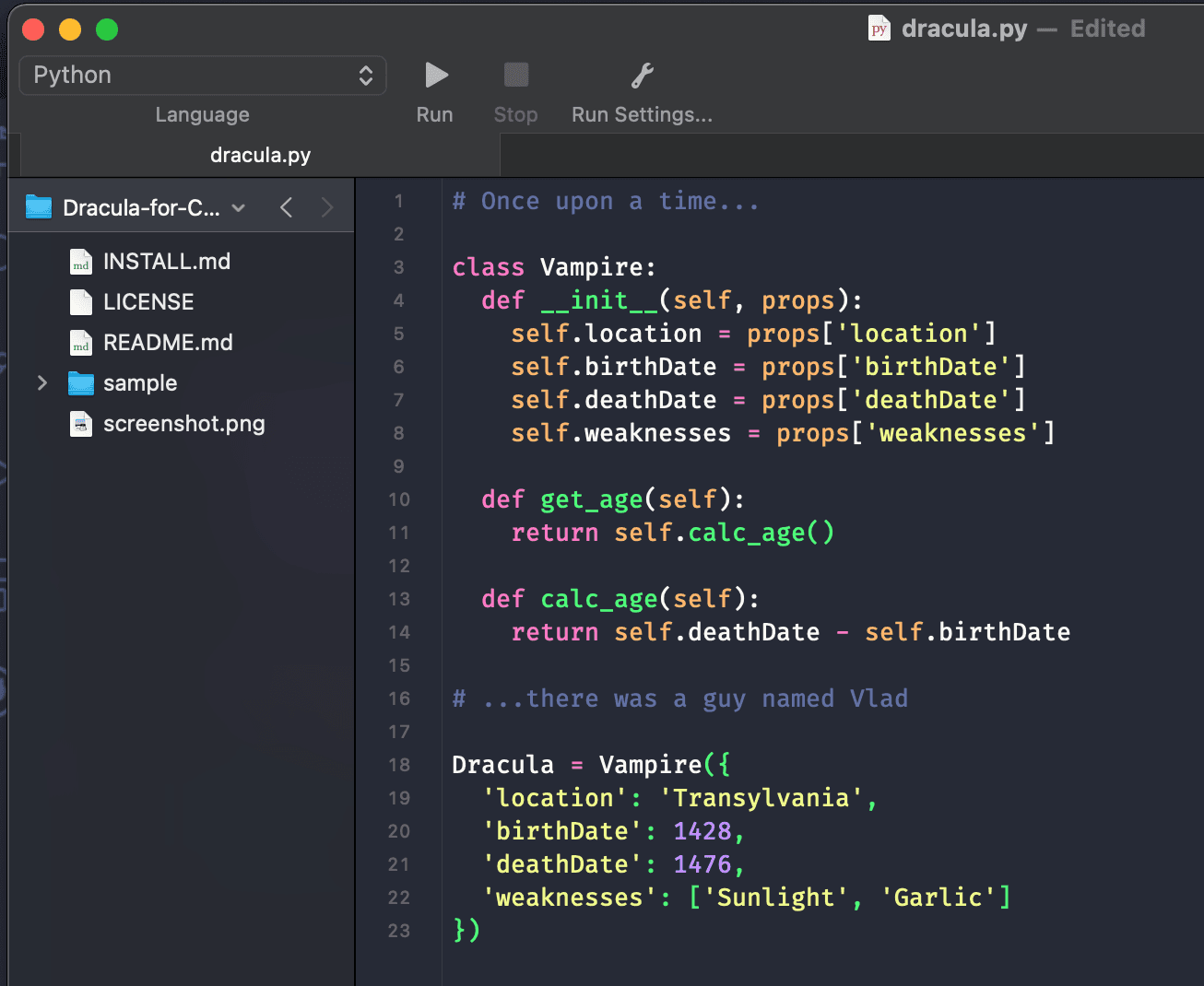Click the Python file icon in the title bar

click(879, 28)
